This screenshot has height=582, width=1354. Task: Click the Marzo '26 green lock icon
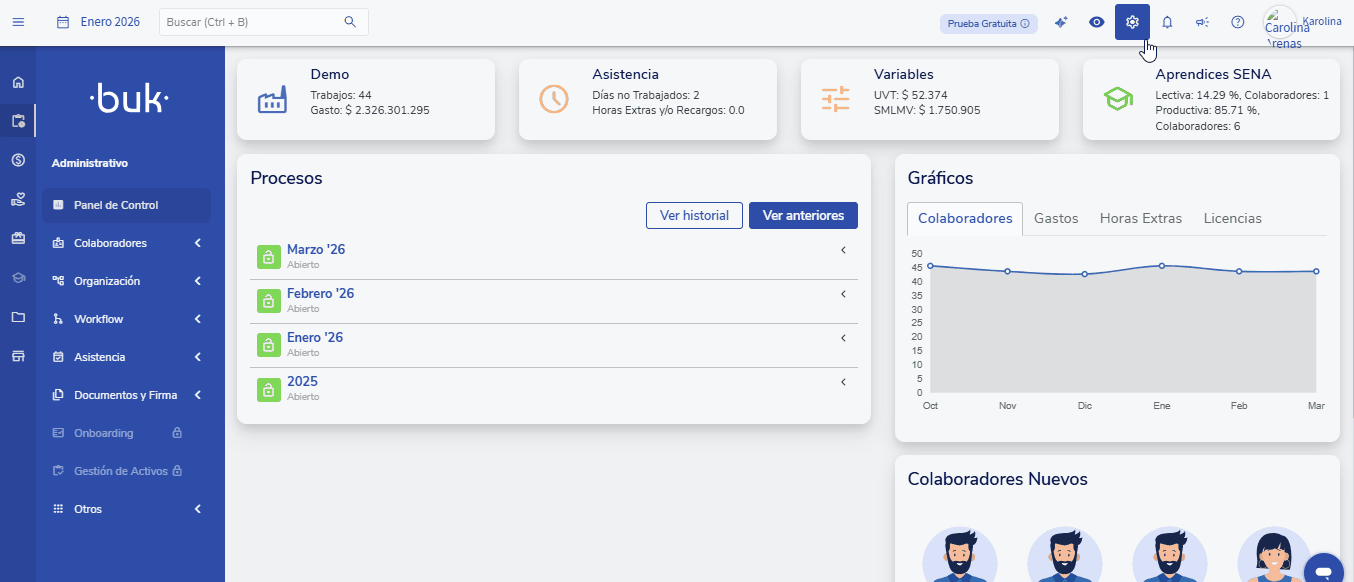pyautogui.click(x=267, y=256)
